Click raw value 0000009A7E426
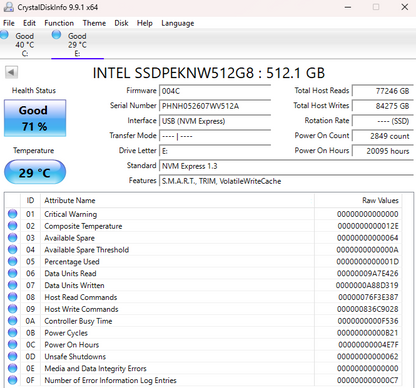Viewport: 416px width, 388px height. coord(368,273)
